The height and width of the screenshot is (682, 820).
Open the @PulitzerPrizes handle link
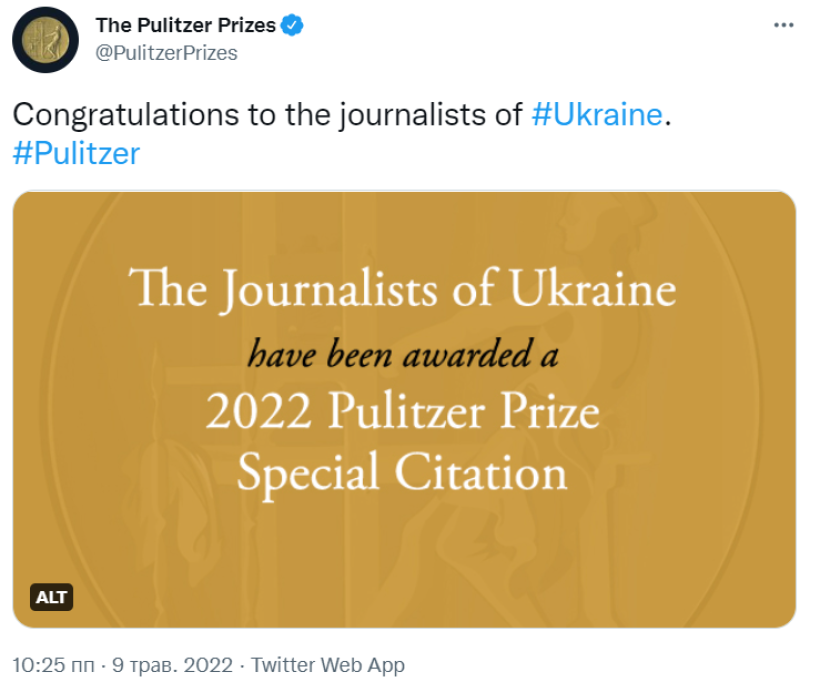(166, 53)
